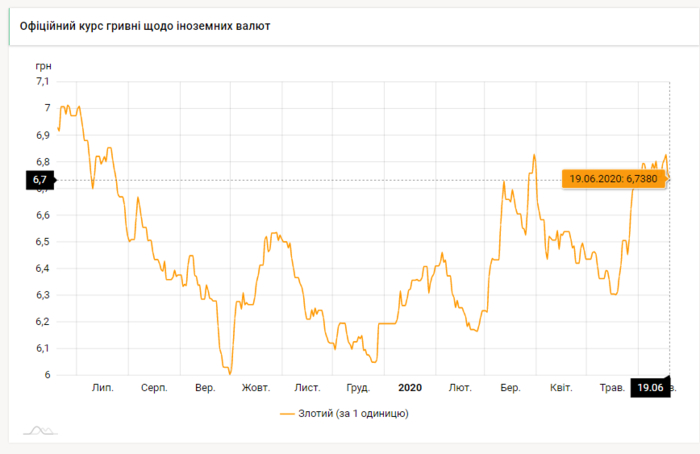Image resolution: width=700 pixels, height=454 pixels.
Task: Click the Лют. x-axis label
Action: tap(461, 387)
